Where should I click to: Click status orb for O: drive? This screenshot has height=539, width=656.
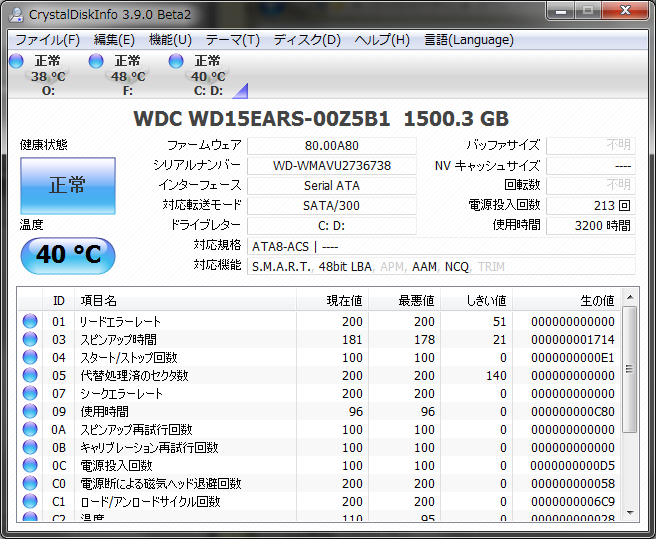click(16, 61)
